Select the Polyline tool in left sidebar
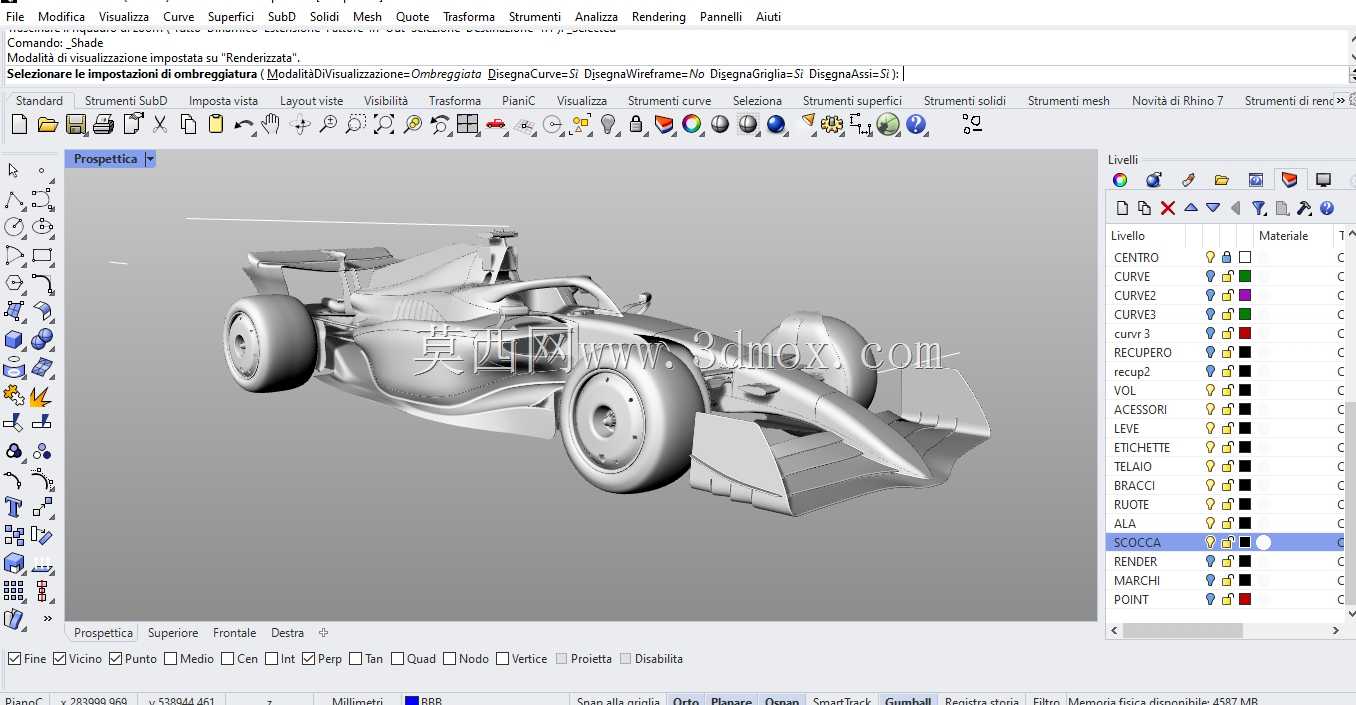 14,200
